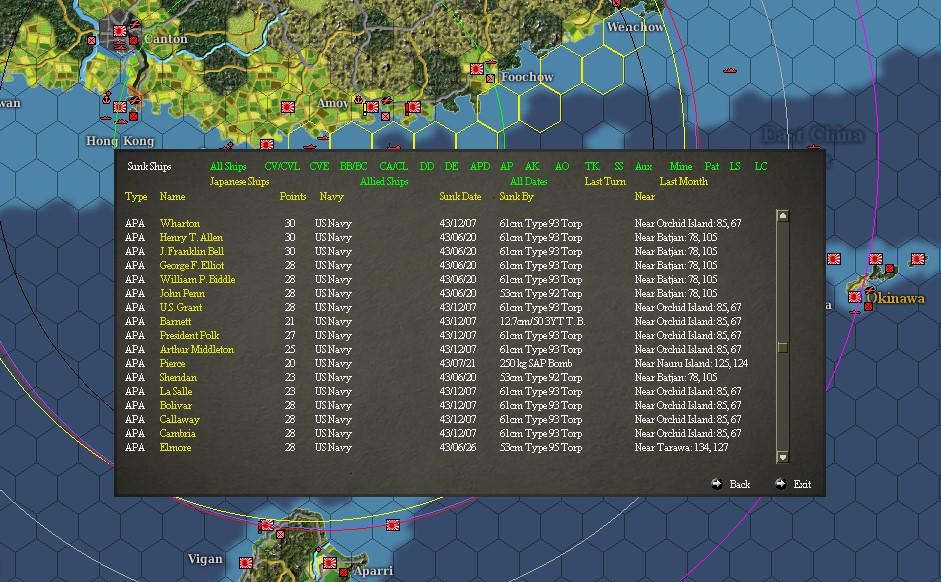Viewport: 941px width, 582px height.
Task: Click the scrollbar up arrow
Action: tap(783, 215)
